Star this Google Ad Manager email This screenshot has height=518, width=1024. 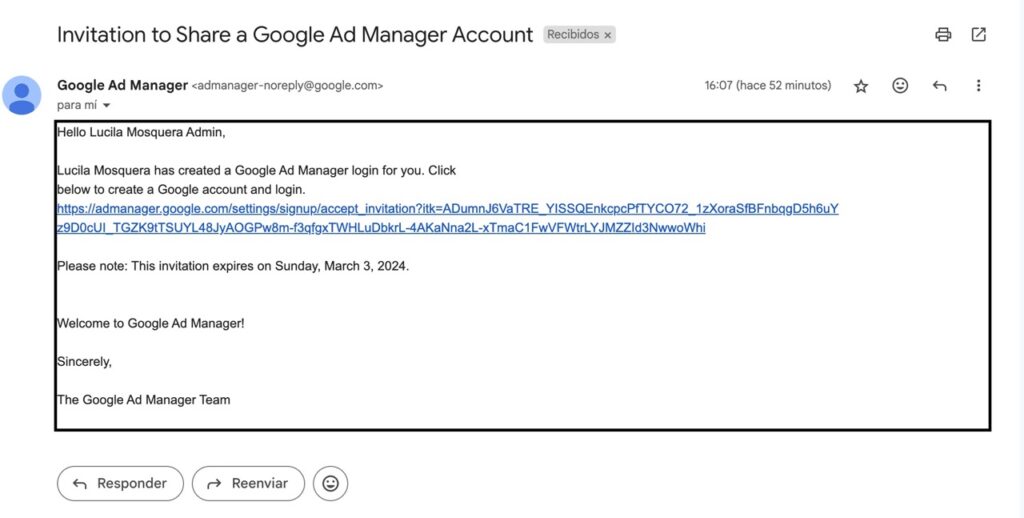pos(861,86)
